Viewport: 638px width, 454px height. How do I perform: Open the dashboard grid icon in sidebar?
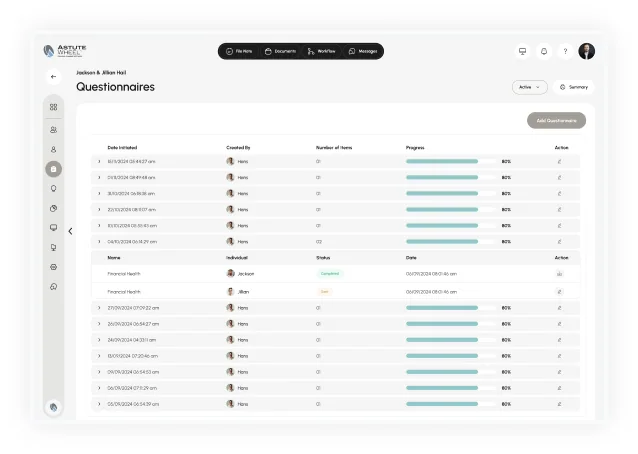click(x=53, y=107)
